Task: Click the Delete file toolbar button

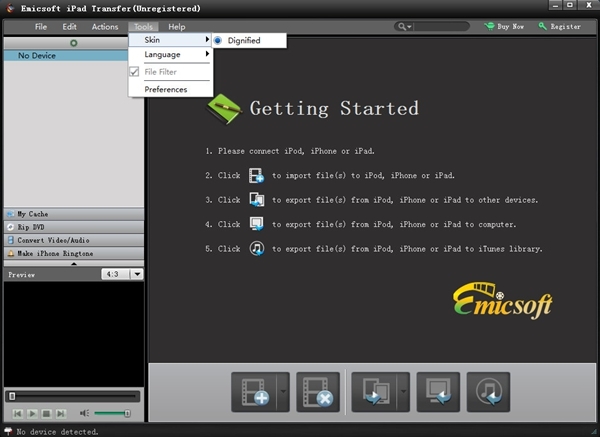Action: coord(318,392)
